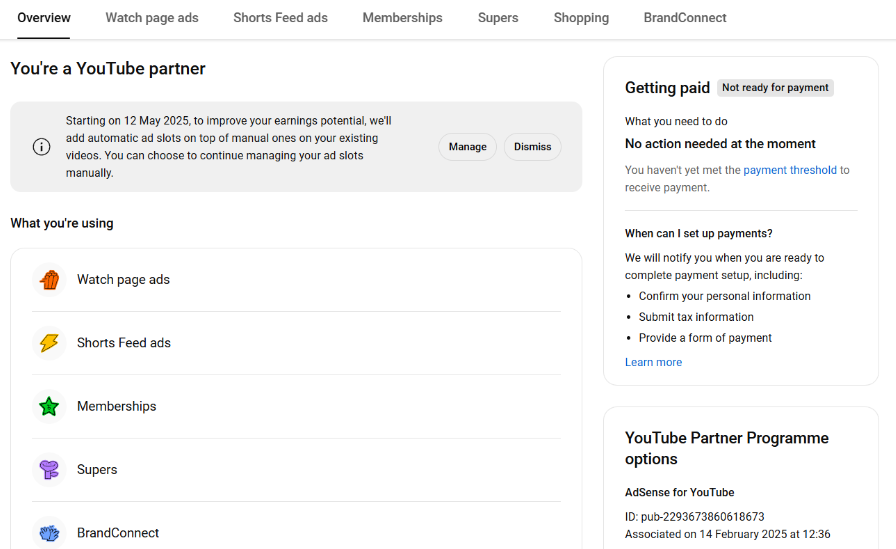Click the You're a YouTube partner heading
The image size is (896, 549).
tap(108, 69)
